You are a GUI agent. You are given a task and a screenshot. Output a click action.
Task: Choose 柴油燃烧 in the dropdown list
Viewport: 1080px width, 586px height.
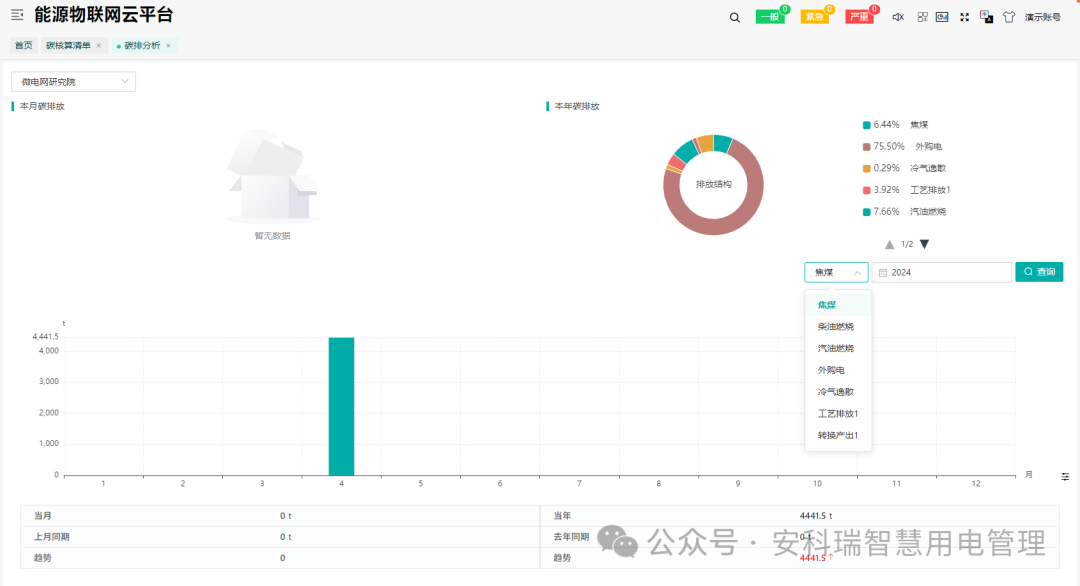838,326
